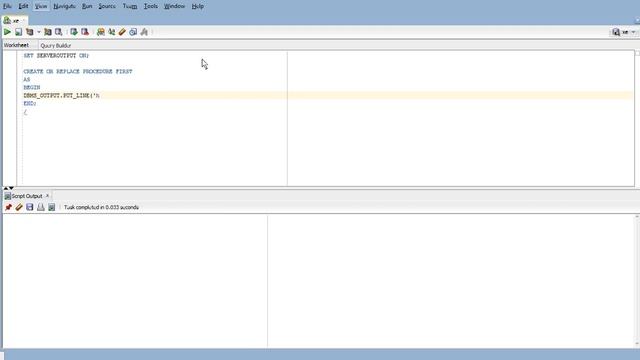Open the View menu
Screen dimensions: 640x360
click(41, 6)
